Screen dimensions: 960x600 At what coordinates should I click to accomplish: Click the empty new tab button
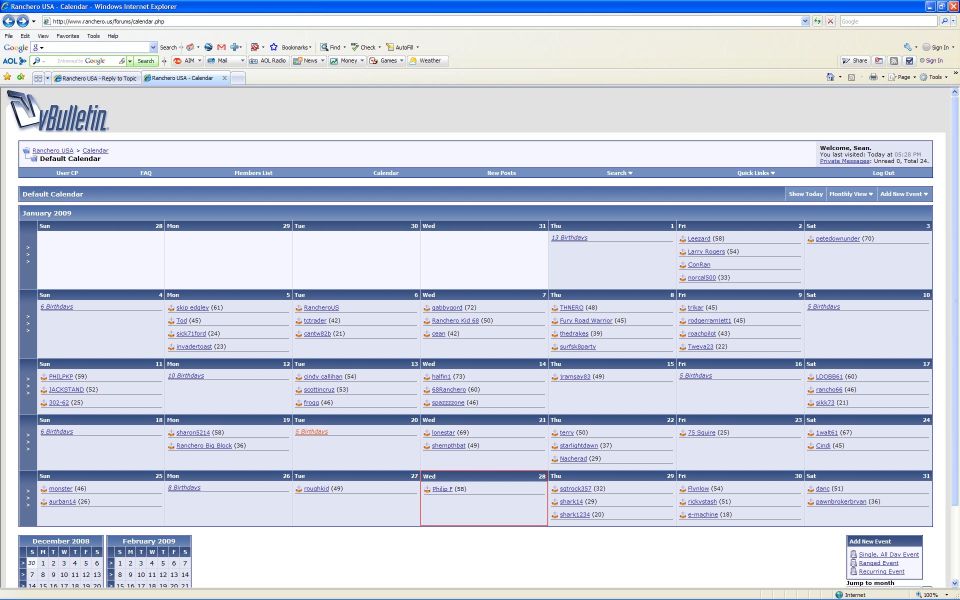(239, 78)
